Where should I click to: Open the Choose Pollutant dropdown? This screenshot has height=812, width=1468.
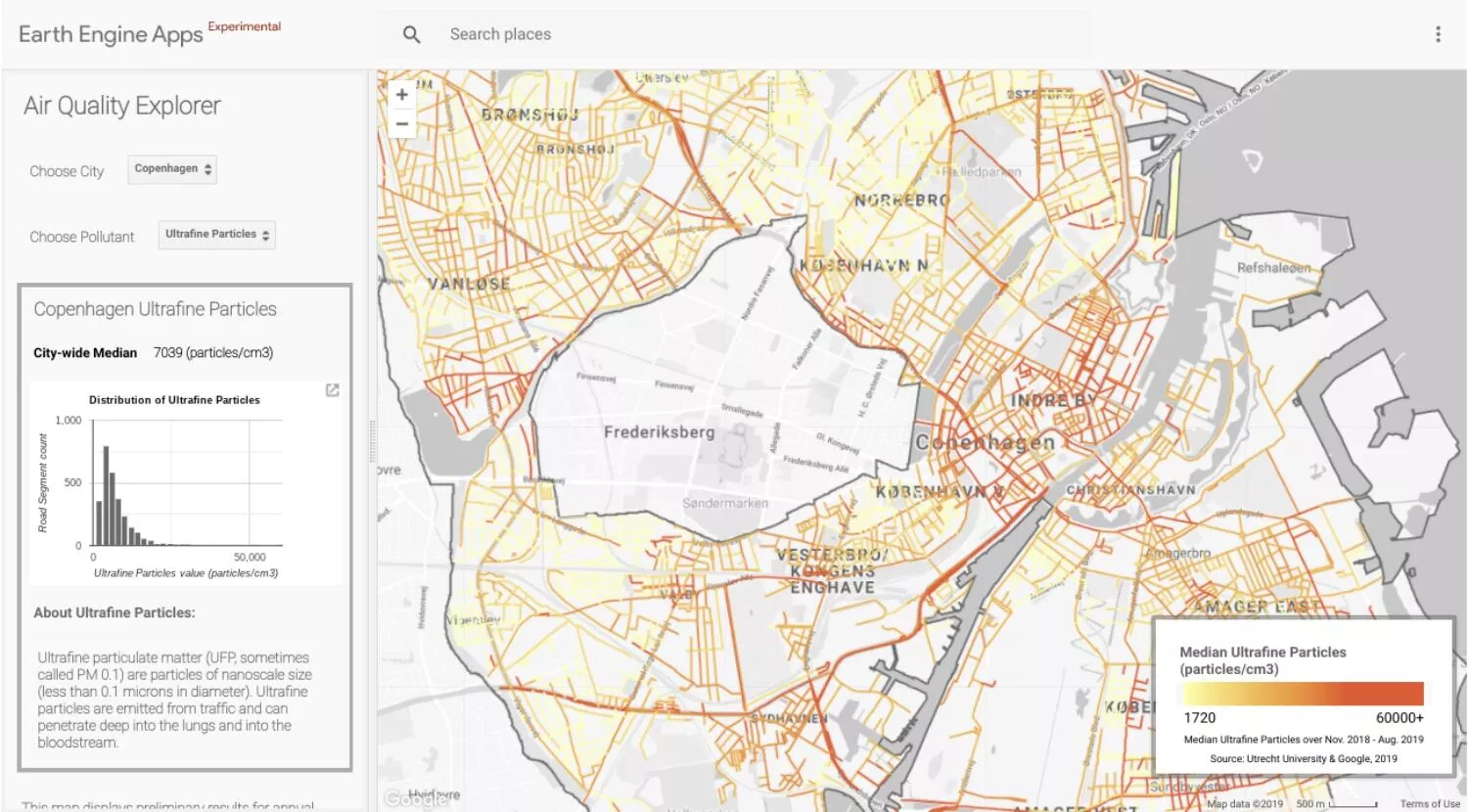(216, 235)
